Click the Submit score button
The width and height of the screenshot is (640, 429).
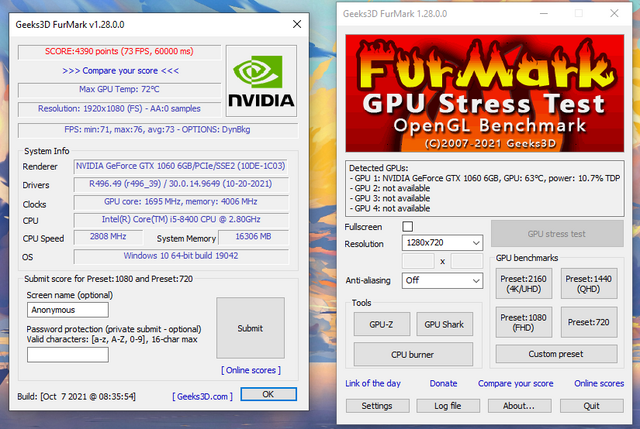point(251,327)
